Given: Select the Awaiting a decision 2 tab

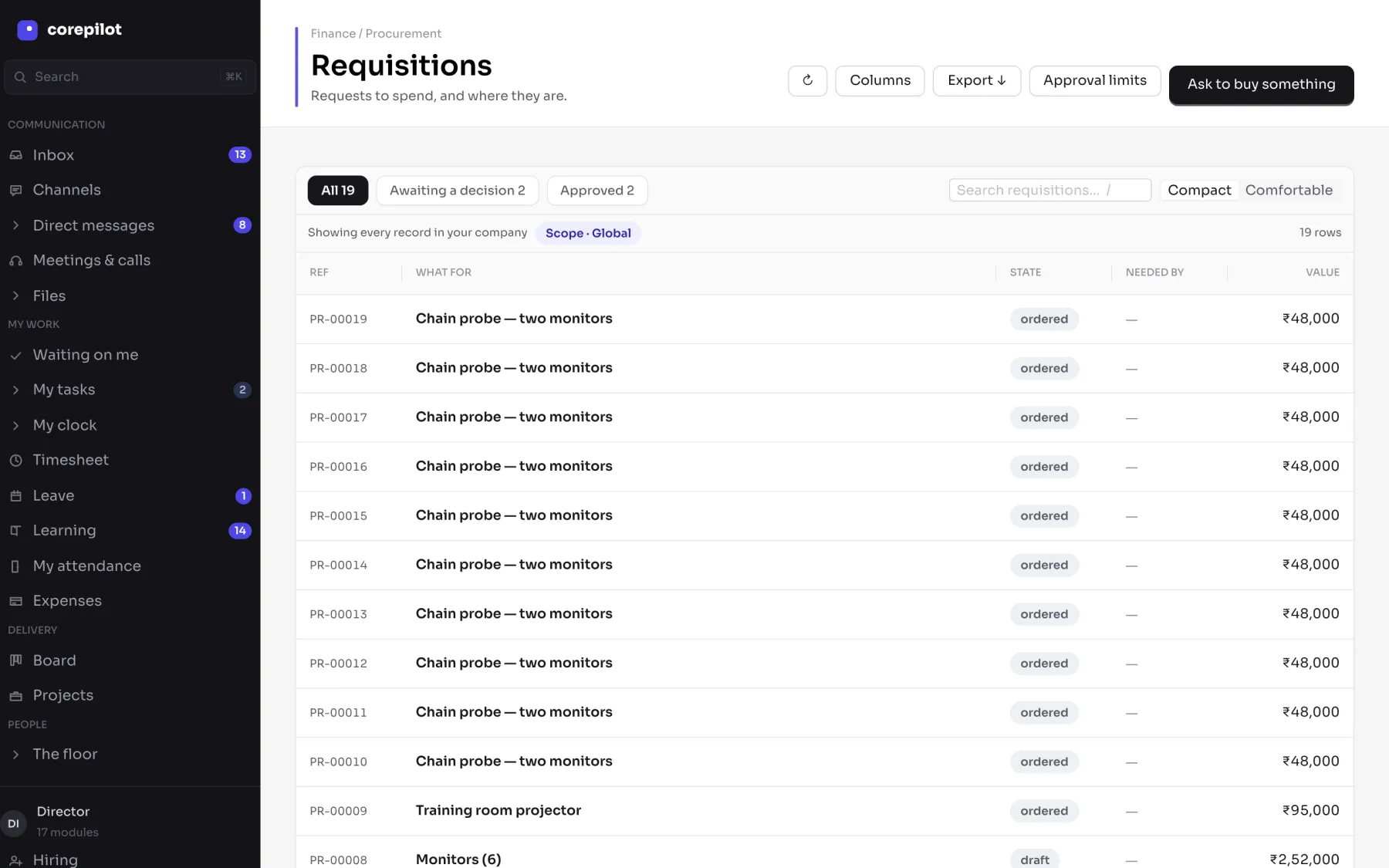Looking at the screenshot, I should point(458,191).
